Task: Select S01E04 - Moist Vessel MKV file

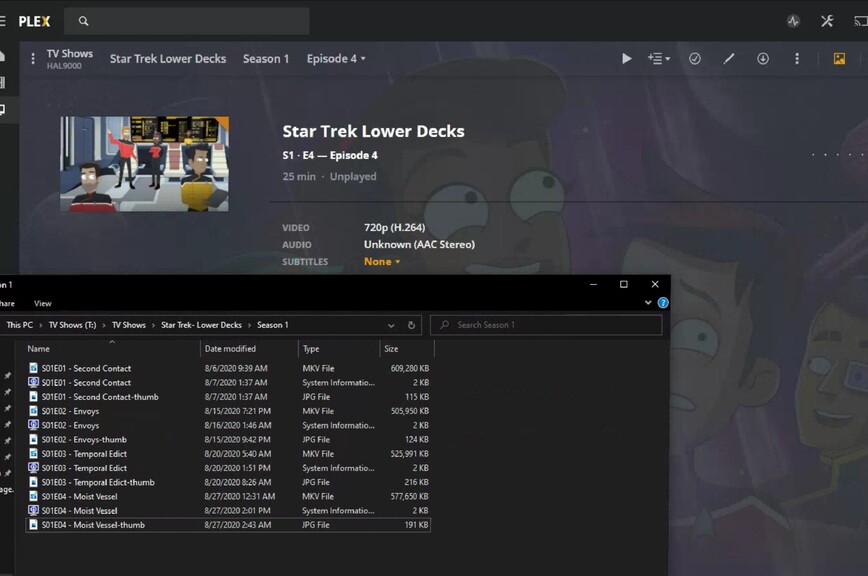Action: [x=228, y=496]
